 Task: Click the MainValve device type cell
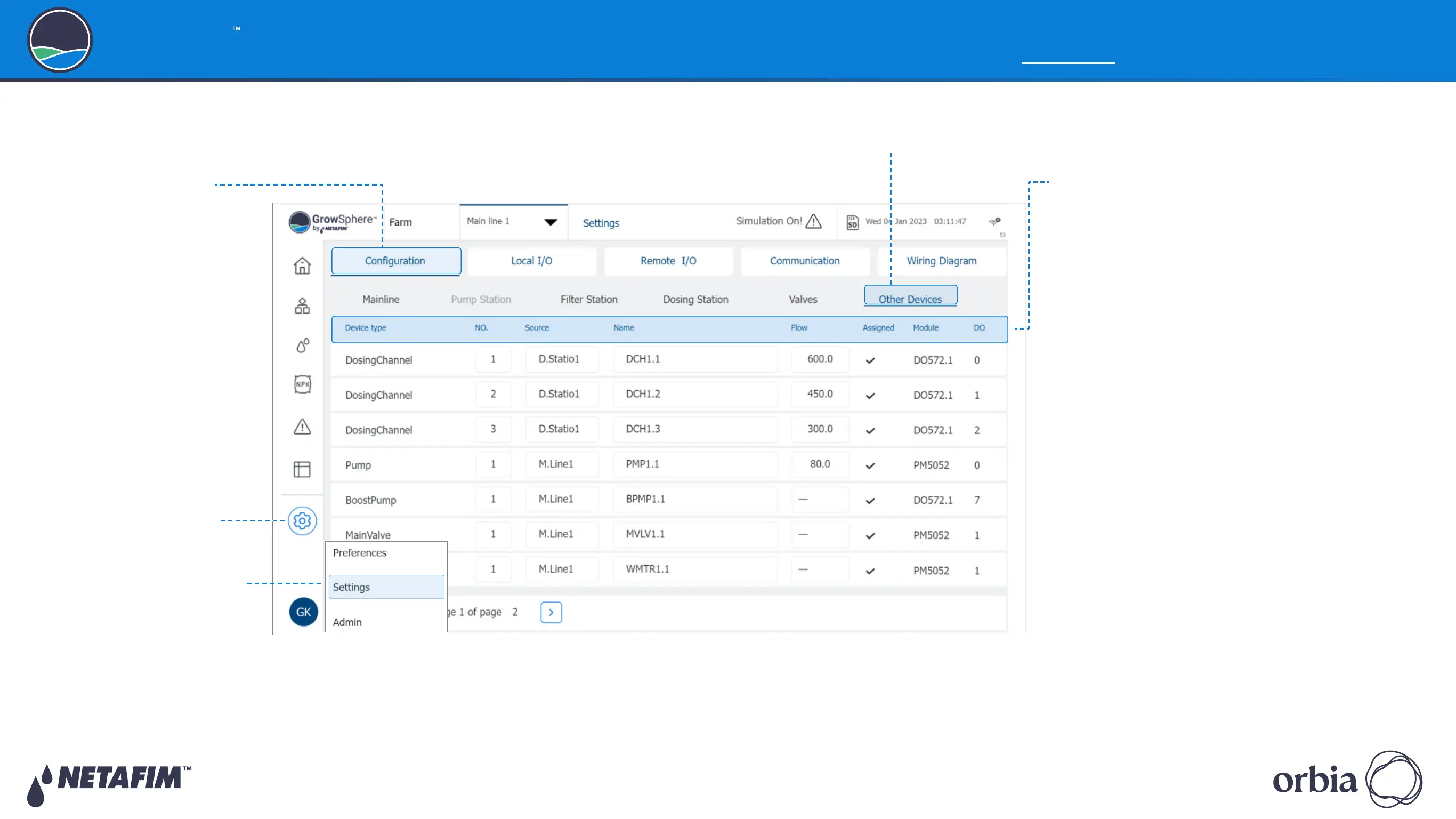[368, 535]
